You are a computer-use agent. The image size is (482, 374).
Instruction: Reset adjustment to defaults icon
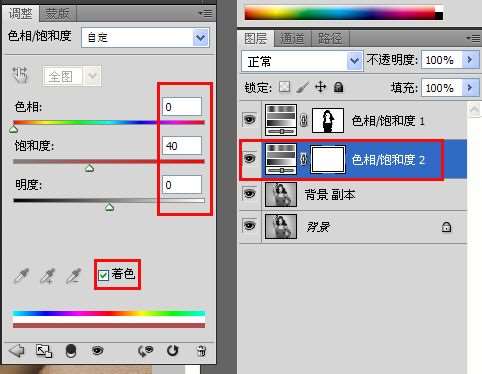pos(172,351)
